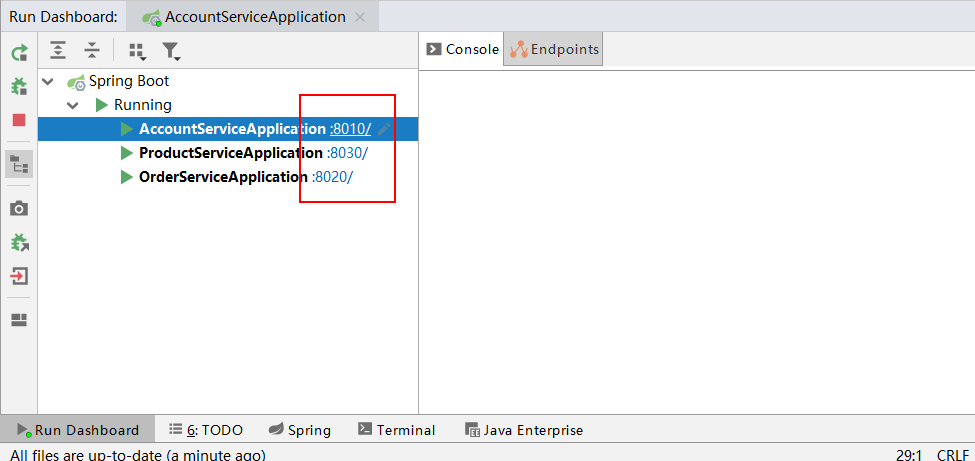Click the Rerun in Debug mode icon

pyautogui.click(x=19, y=86)
